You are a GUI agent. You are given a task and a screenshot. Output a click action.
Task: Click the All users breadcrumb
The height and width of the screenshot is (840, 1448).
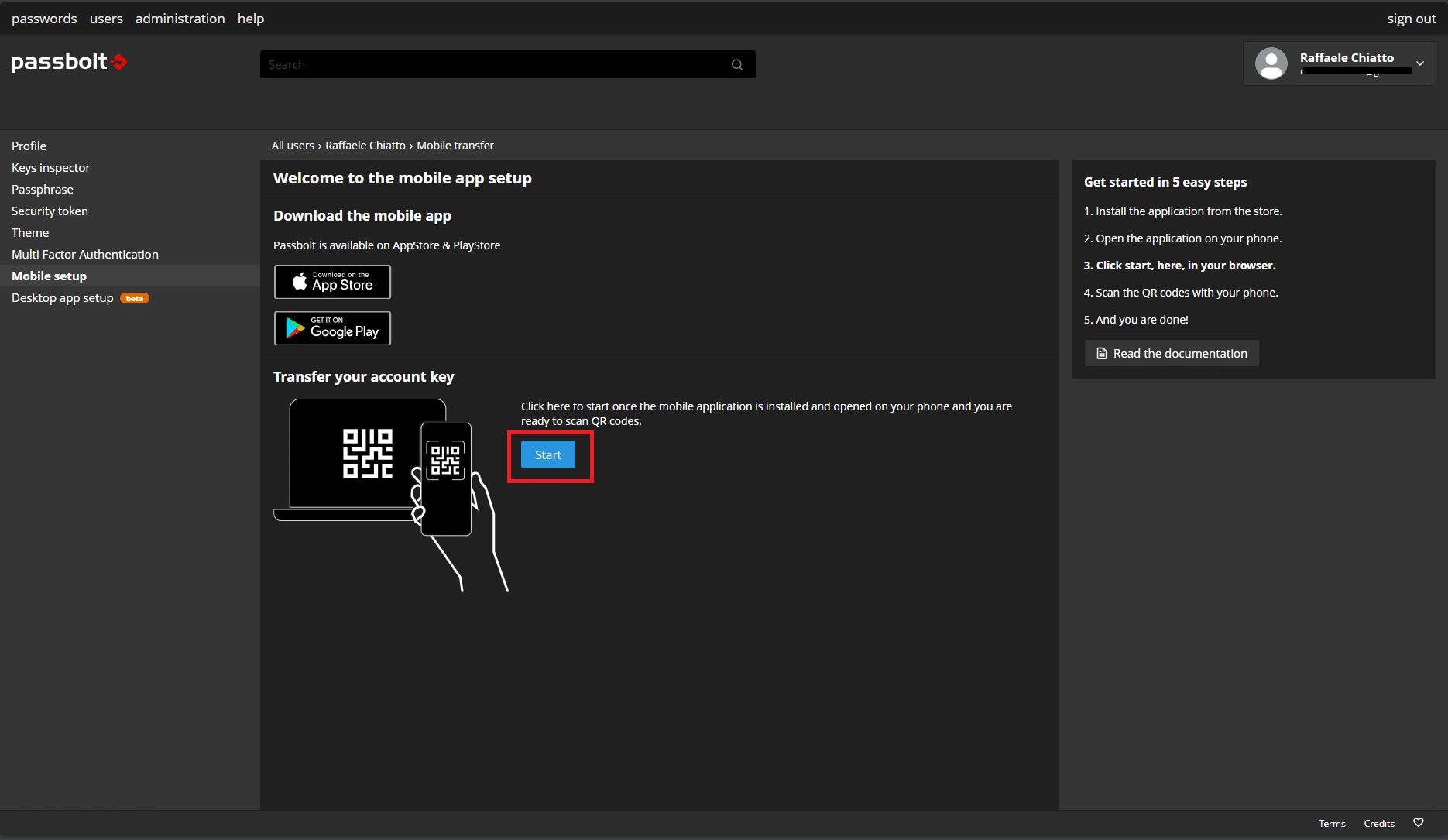pos(293,146)
